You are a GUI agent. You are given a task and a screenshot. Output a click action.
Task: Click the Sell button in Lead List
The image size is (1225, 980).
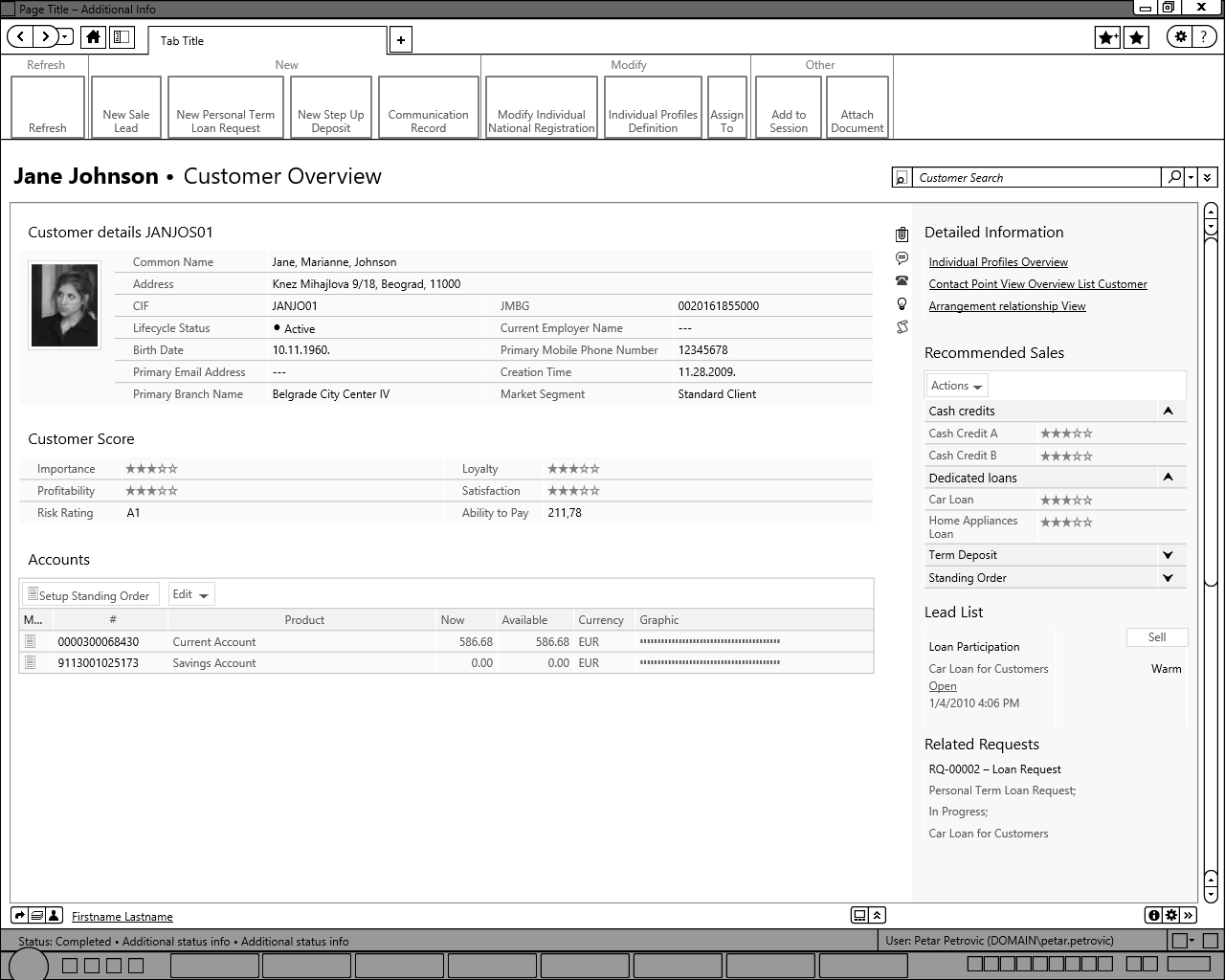[x=1157, y=637]
